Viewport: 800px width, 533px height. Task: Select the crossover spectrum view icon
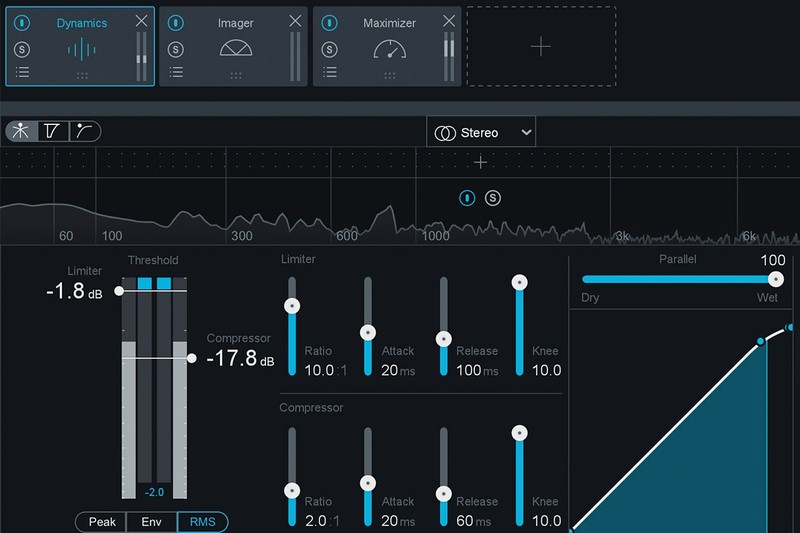point(21,131)
